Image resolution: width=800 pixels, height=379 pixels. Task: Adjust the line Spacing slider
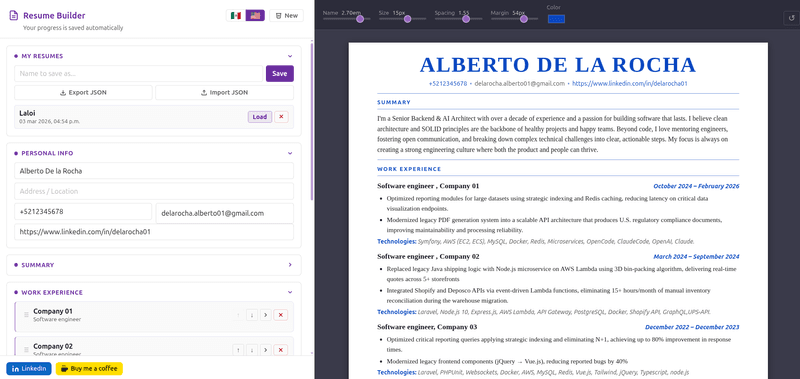tap(465, 19)
